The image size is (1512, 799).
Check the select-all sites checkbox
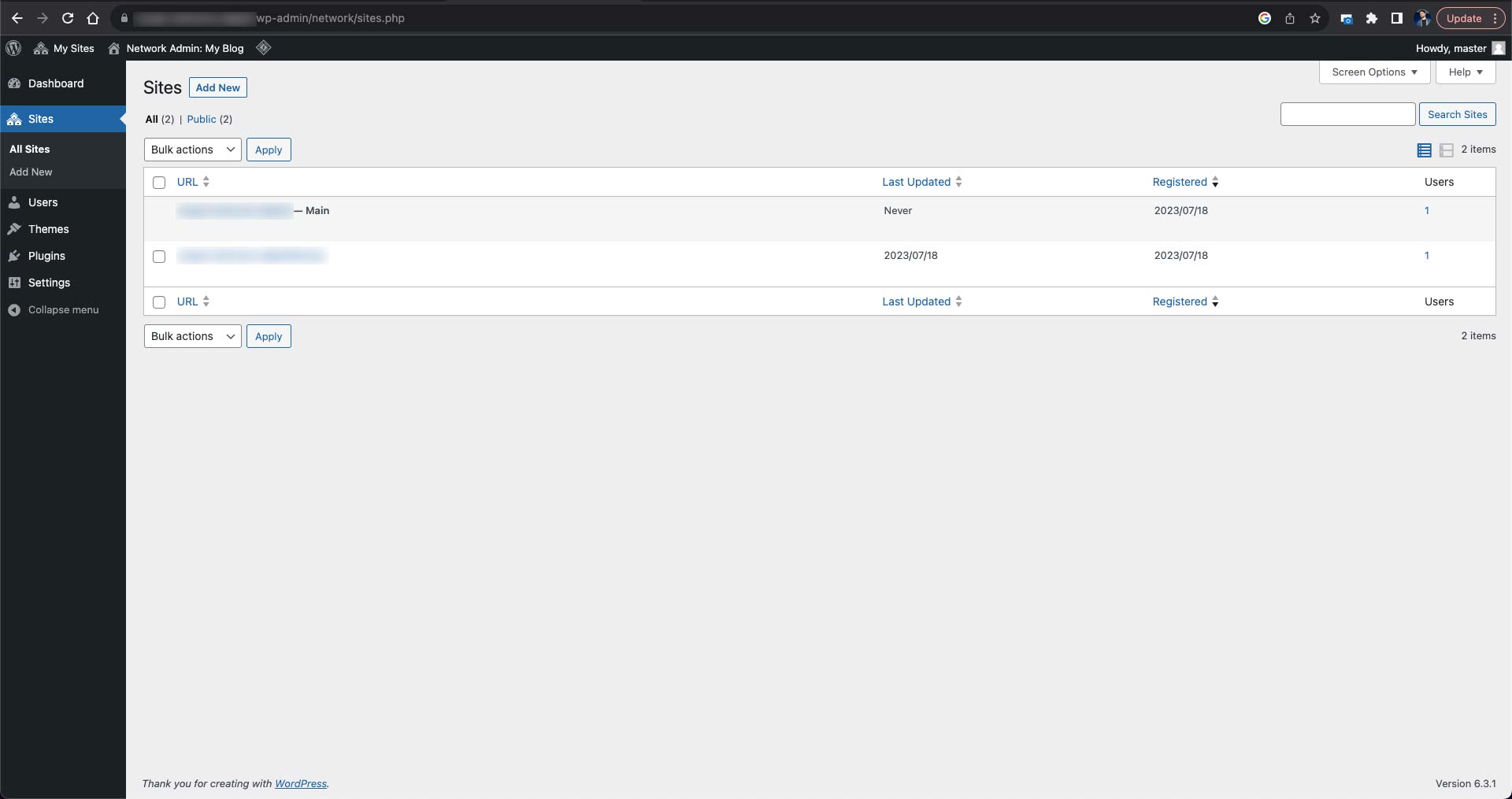pos(158,182)
